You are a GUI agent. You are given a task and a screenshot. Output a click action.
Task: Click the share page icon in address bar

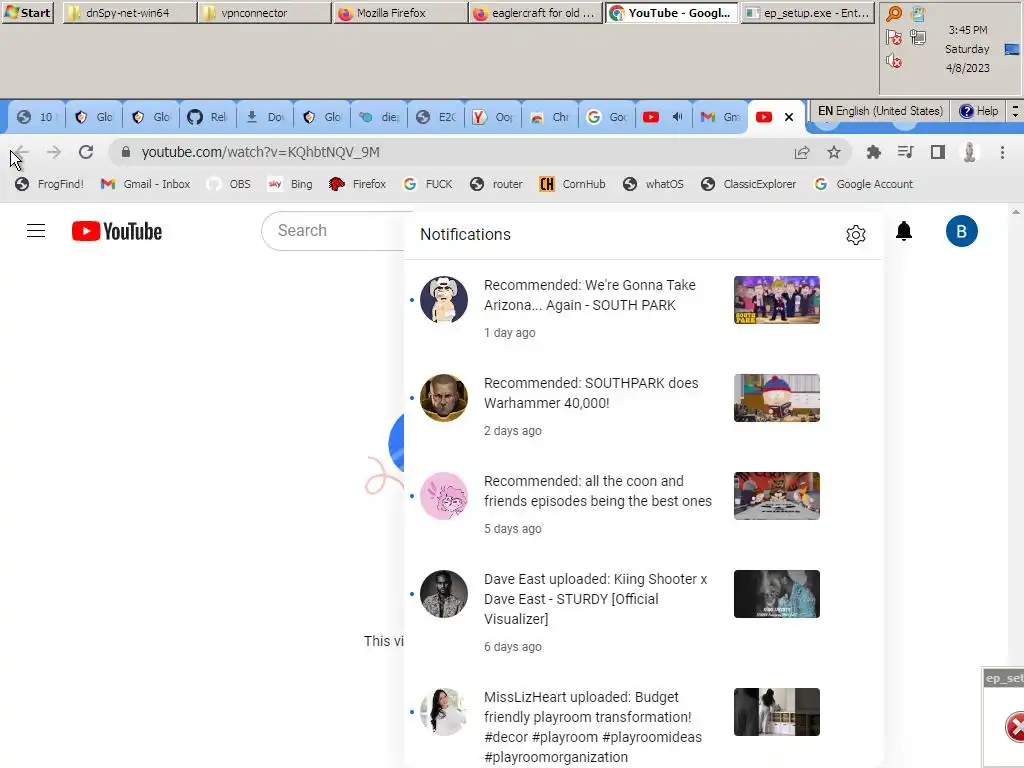(x=802, y=152)
